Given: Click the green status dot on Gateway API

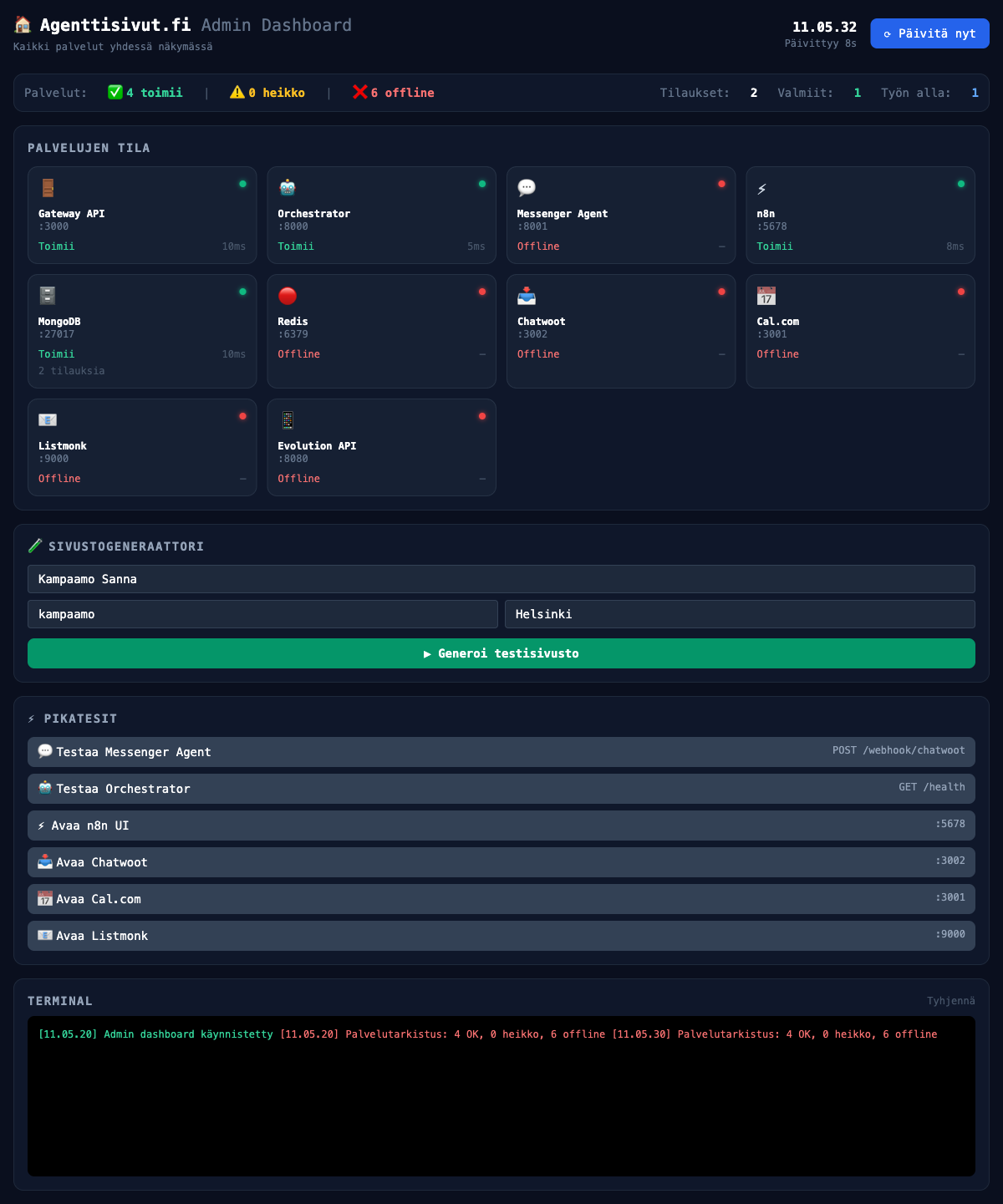Looking at the screenshot, I should coord(242,184).
